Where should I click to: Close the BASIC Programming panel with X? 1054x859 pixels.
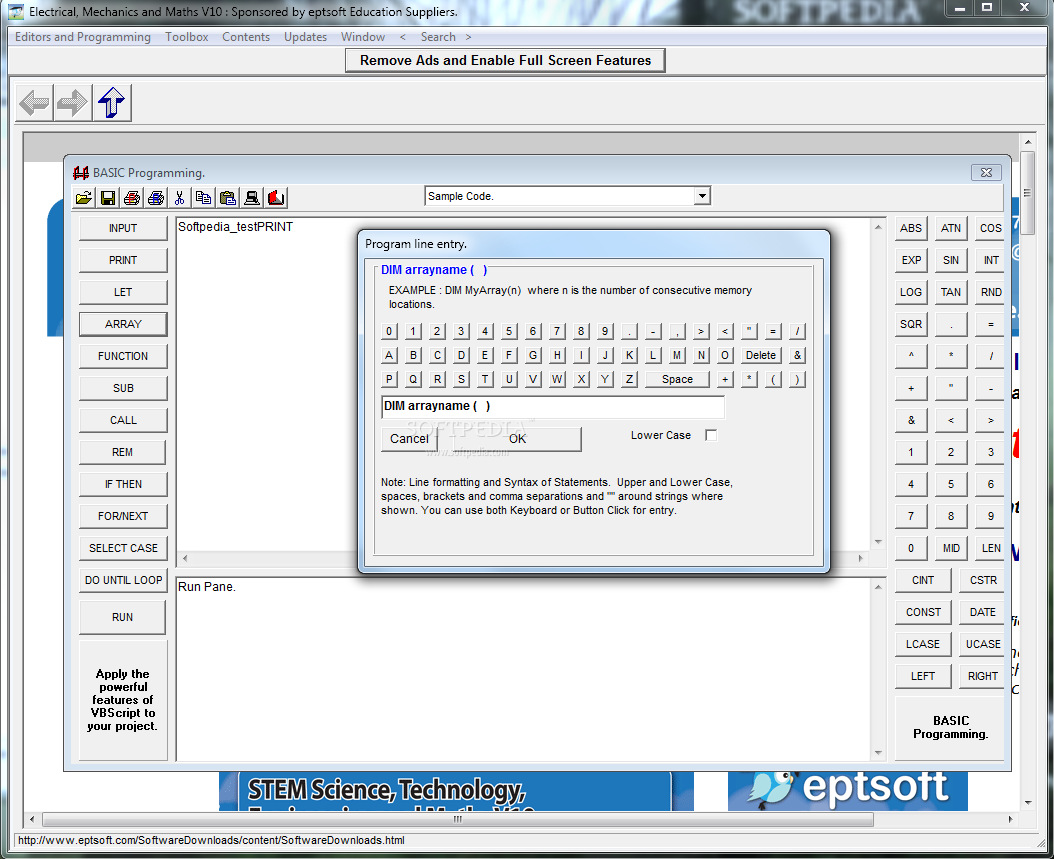tap(986, 173)
